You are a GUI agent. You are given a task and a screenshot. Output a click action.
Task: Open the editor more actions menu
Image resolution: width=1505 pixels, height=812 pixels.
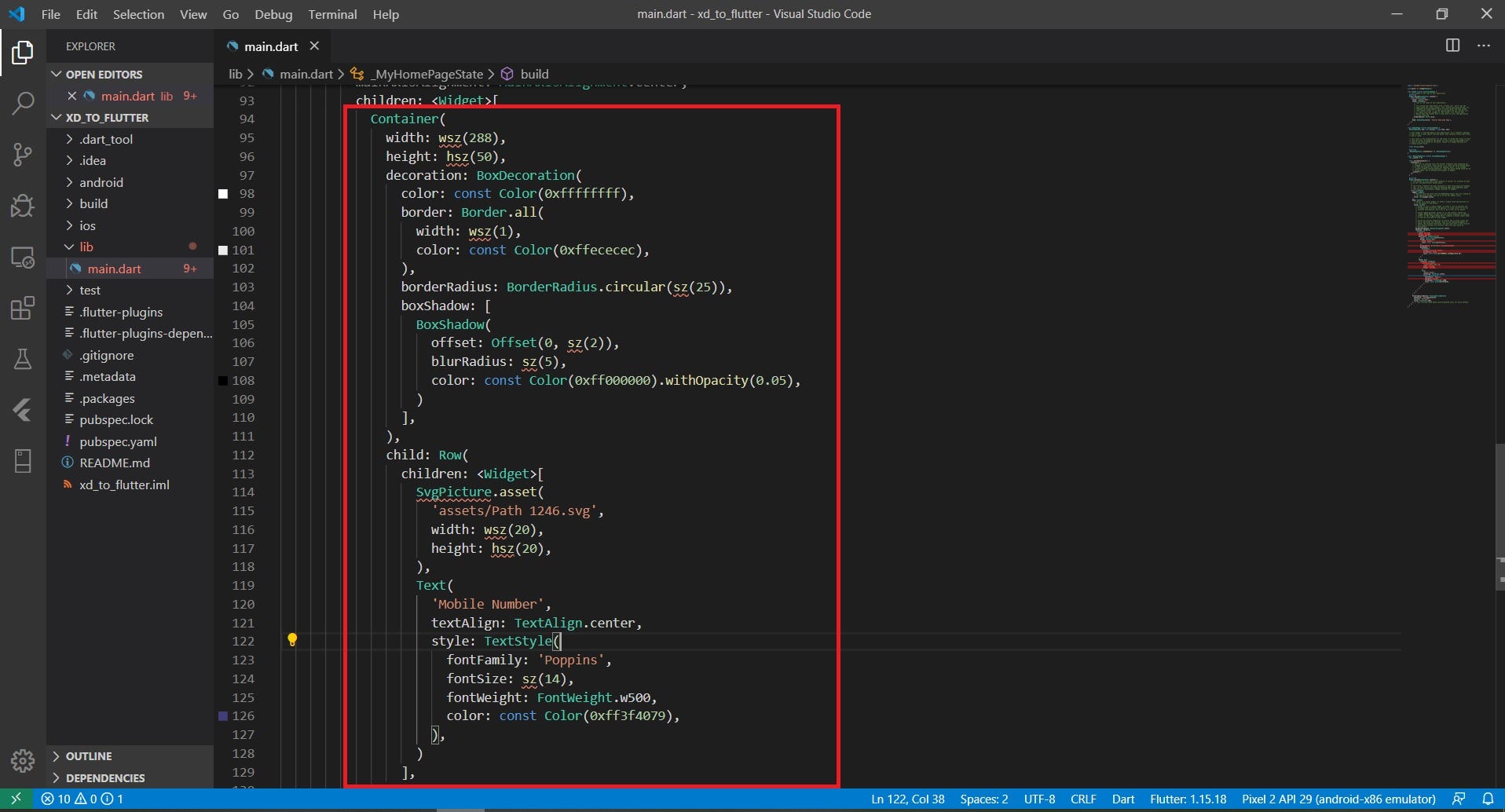pyautogui.click(x=1484, y=46)
